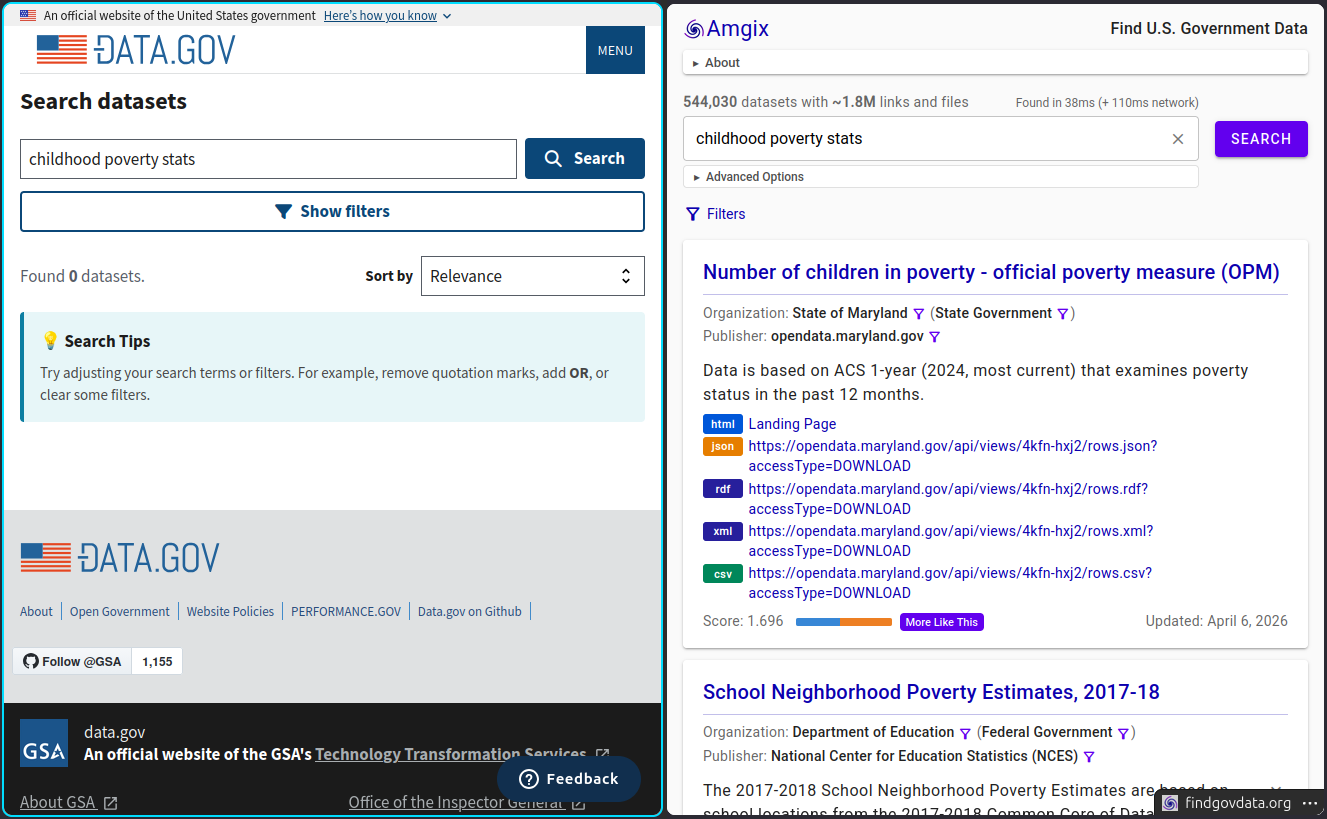Click the Feedback button

[x=569, y=779]
